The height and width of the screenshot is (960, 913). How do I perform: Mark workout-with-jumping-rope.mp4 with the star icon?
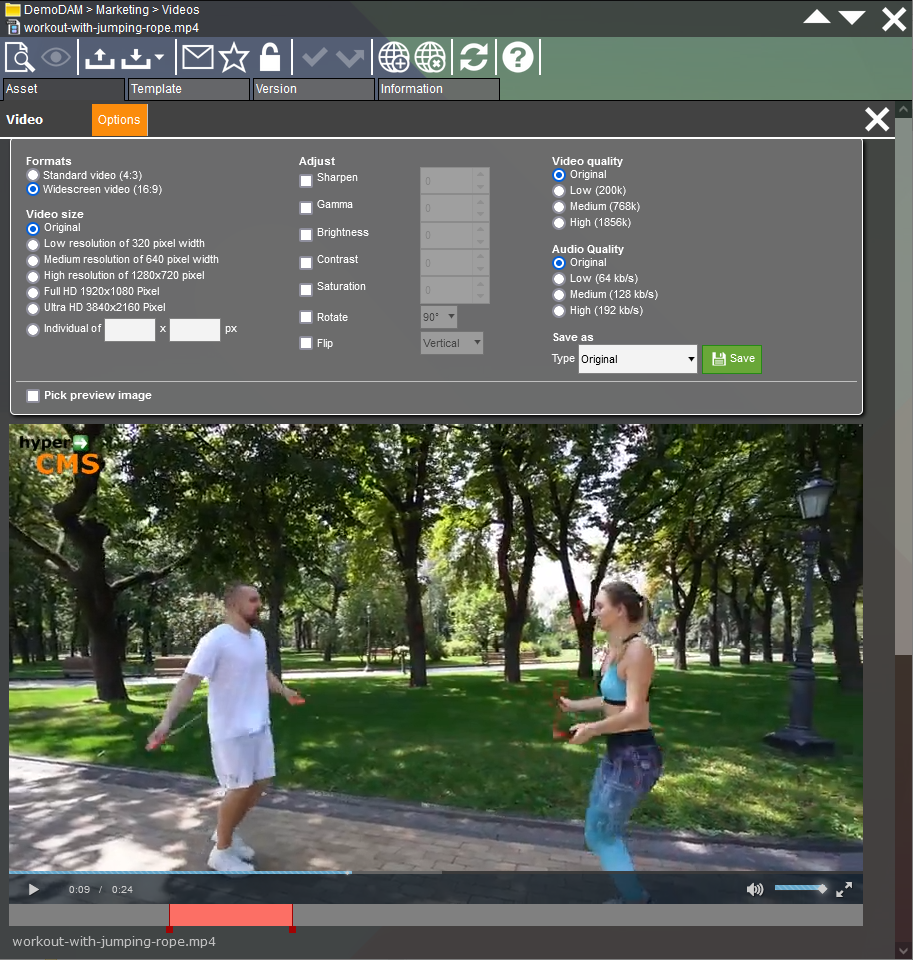click(x=233, y=57)
